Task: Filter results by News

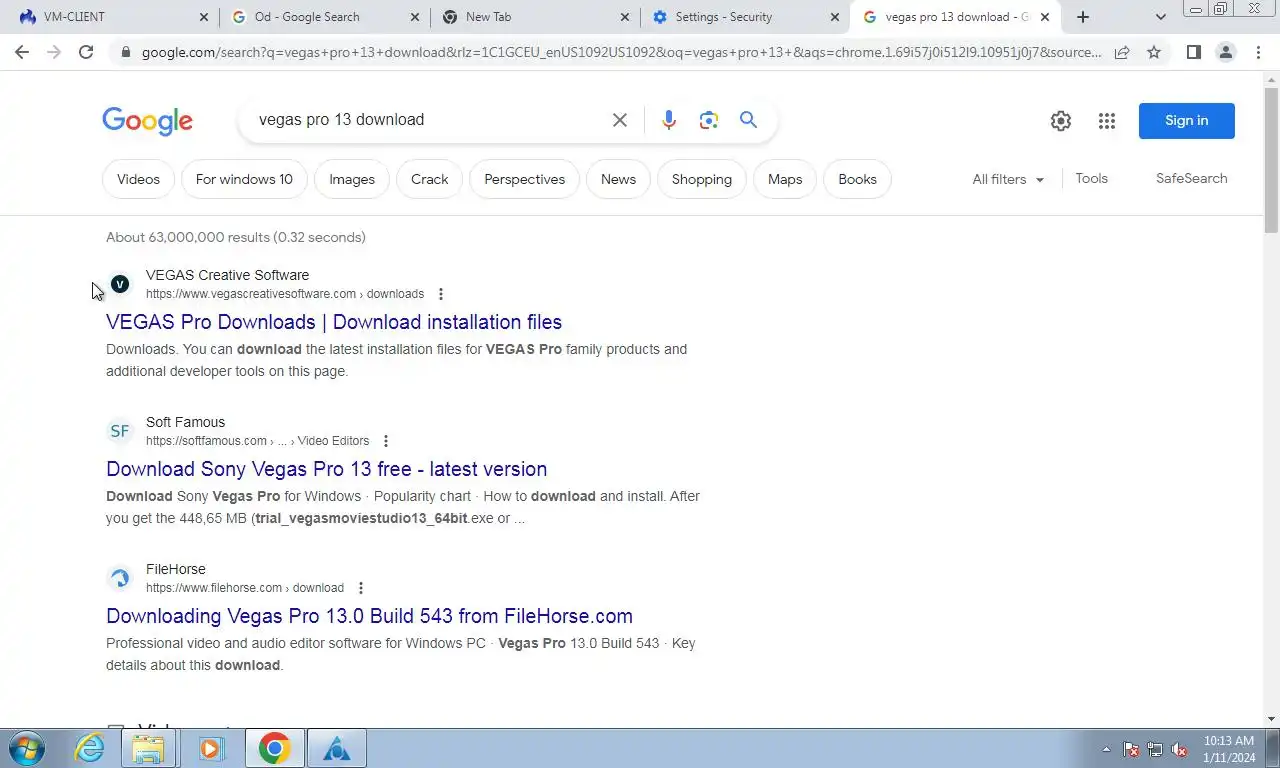Action: pyautogui.click(x=618, y=179)
